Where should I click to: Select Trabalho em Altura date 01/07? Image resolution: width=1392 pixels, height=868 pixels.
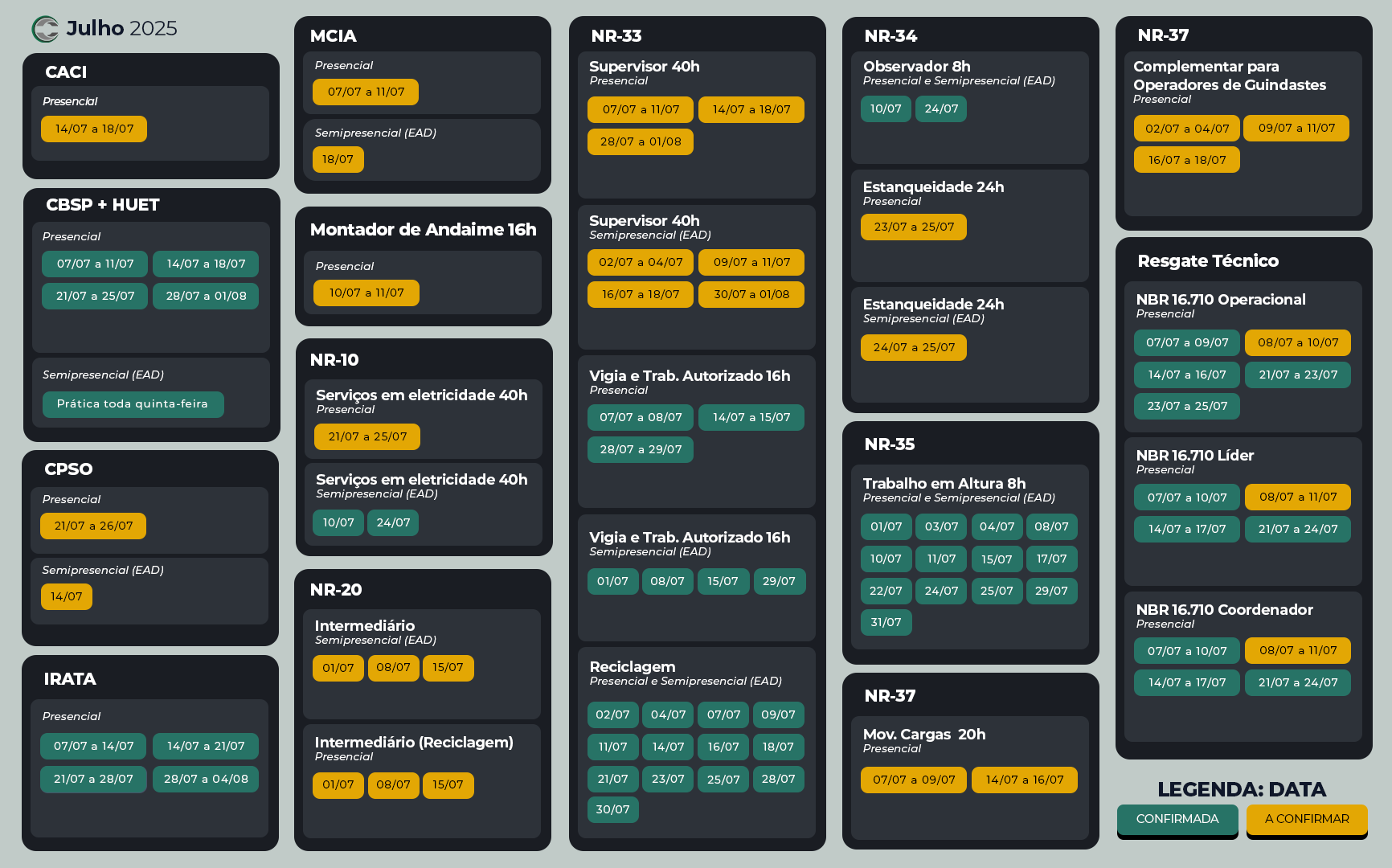886,526
